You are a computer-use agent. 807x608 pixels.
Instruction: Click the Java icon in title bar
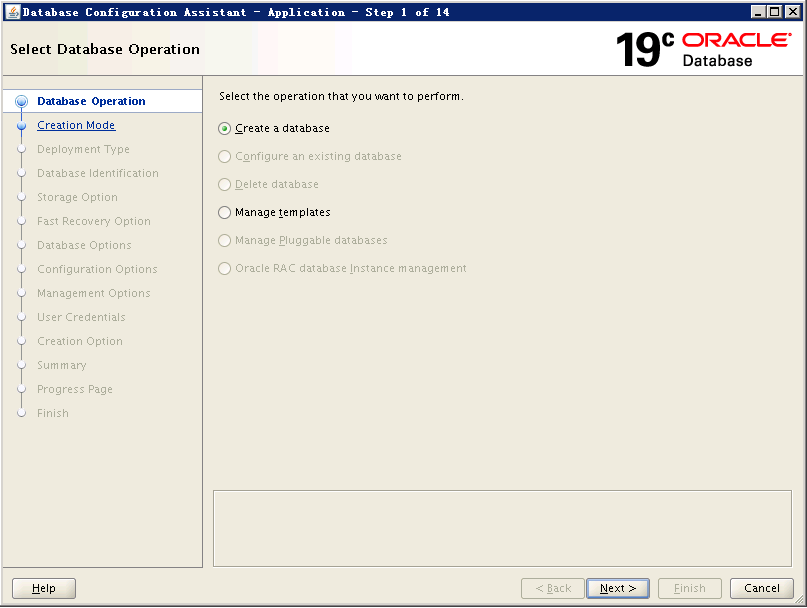13,12
